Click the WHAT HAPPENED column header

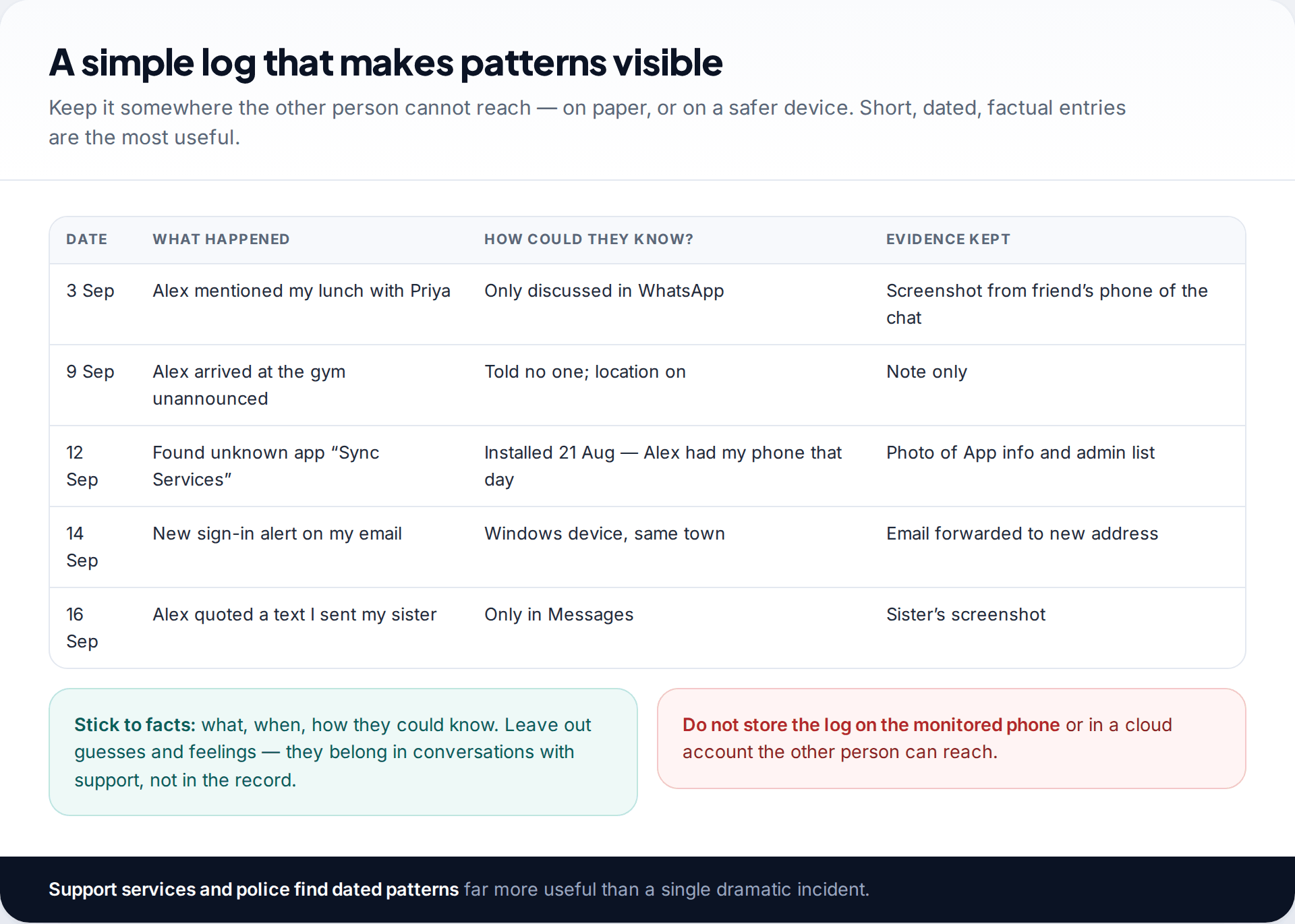pos(221,239)
